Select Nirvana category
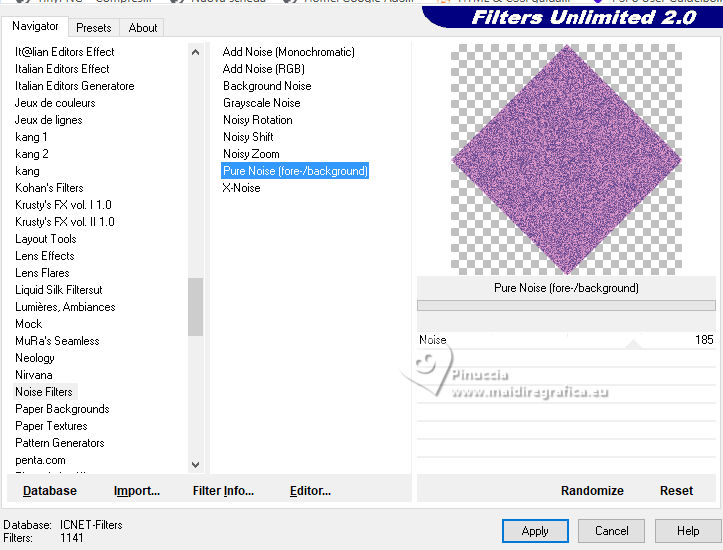This screenshot has width=723, height=550. pyautogui.click(x=34, y=375)
